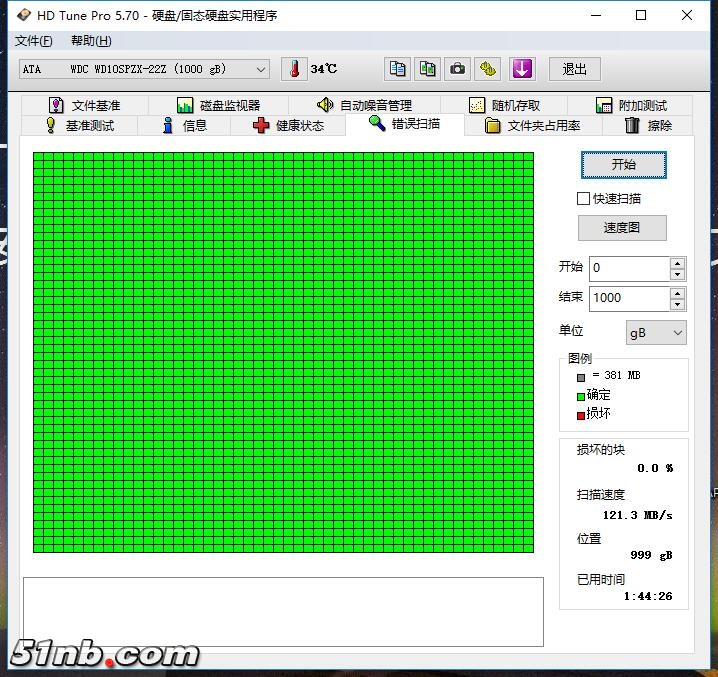Click the thermometer temperature icon
The height and width of the screenshot is (677, 718).
[x=295, y=69]
